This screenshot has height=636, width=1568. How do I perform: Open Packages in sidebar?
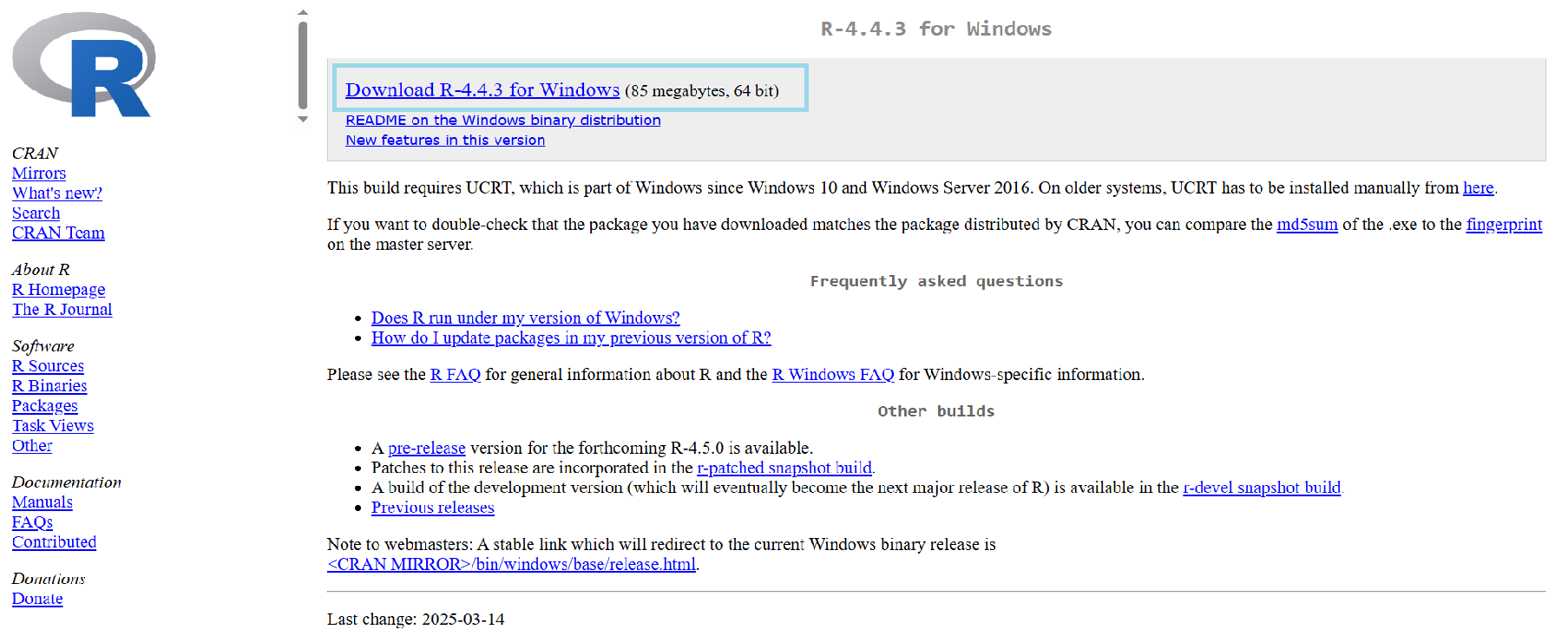pyautogui.click(x=45, y=405)
